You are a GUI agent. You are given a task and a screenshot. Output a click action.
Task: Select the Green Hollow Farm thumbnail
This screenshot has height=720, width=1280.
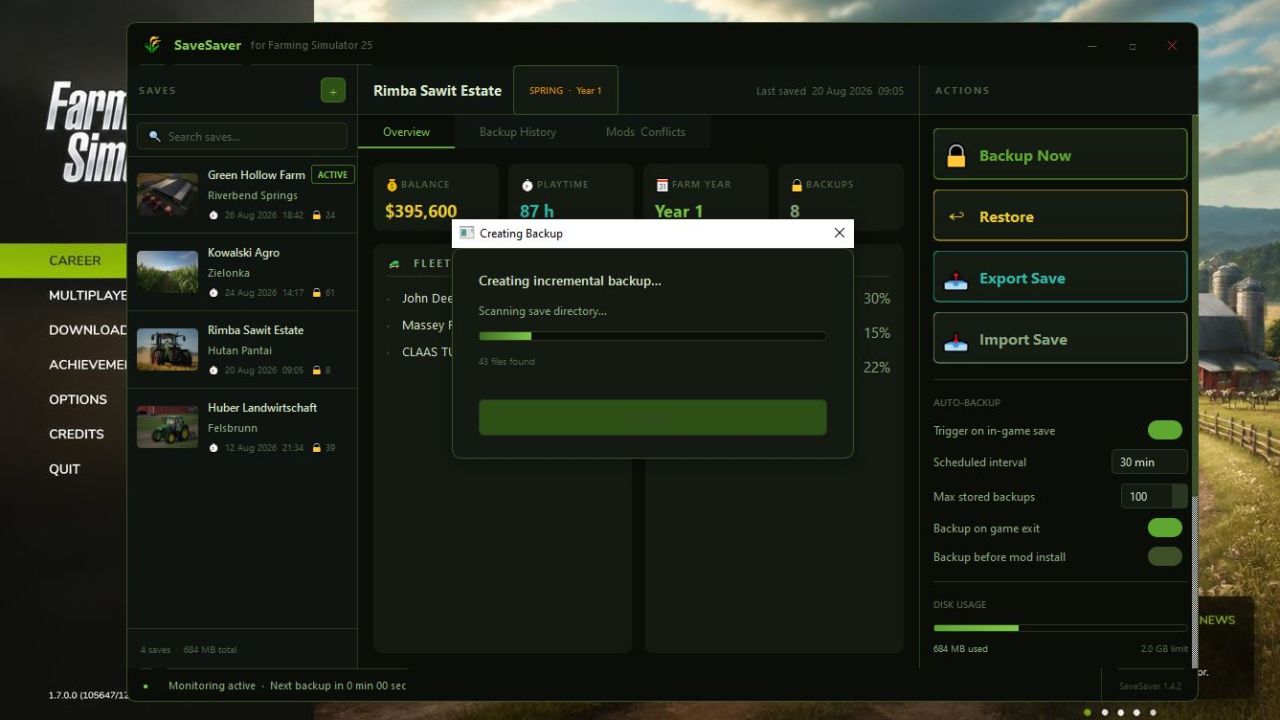167,194
